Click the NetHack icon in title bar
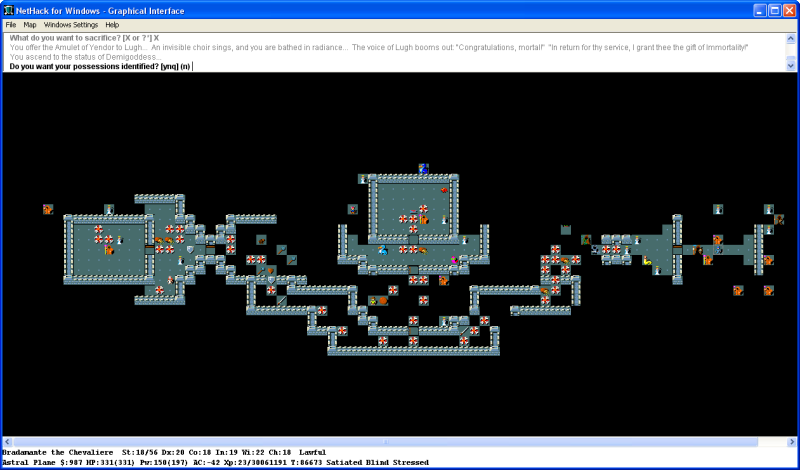The width and height of the screenshot is (800, 470). (x=9, y=8)
